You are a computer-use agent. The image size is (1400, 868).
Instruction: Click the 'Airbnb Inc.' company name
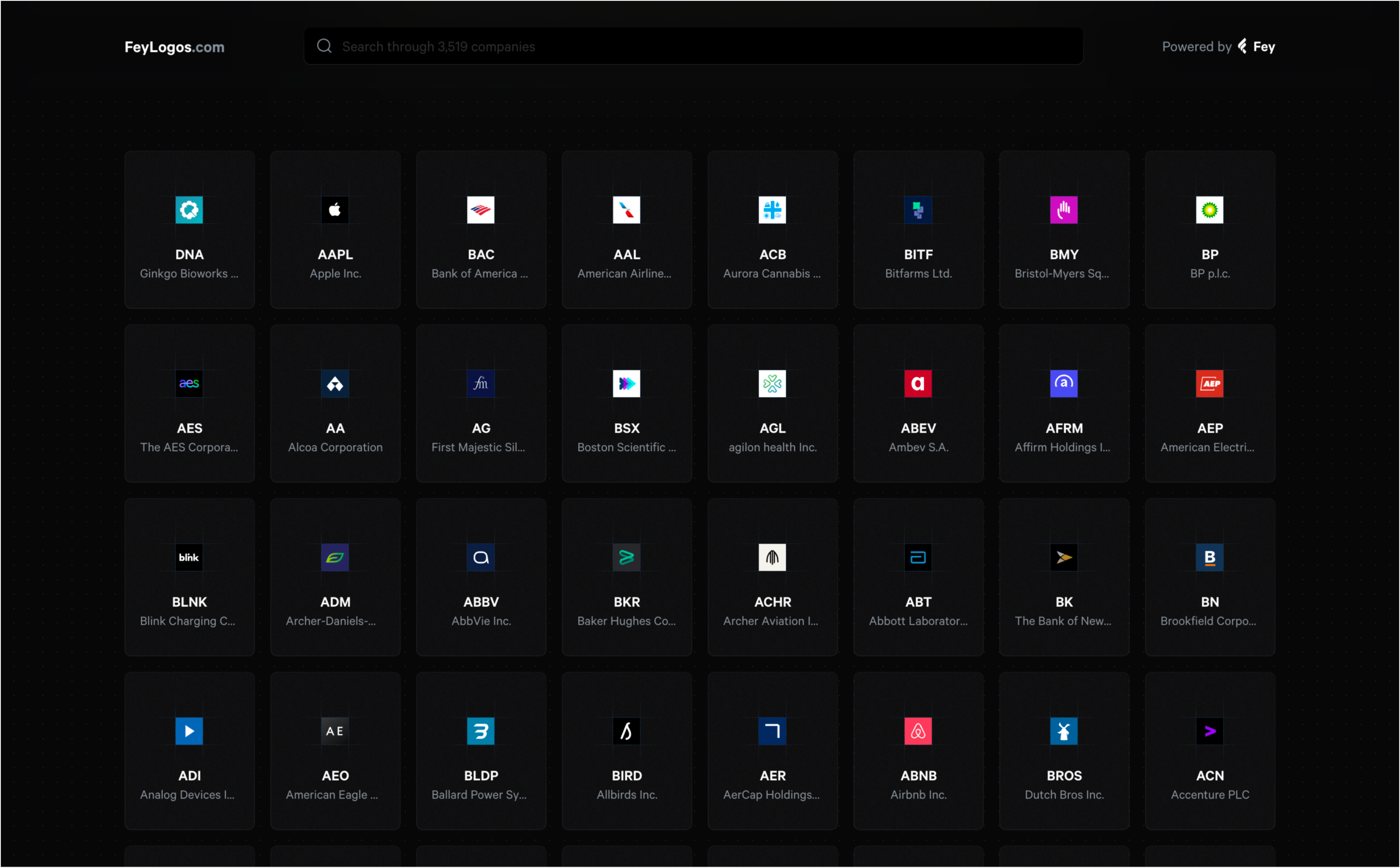click(x=919, y=795)
